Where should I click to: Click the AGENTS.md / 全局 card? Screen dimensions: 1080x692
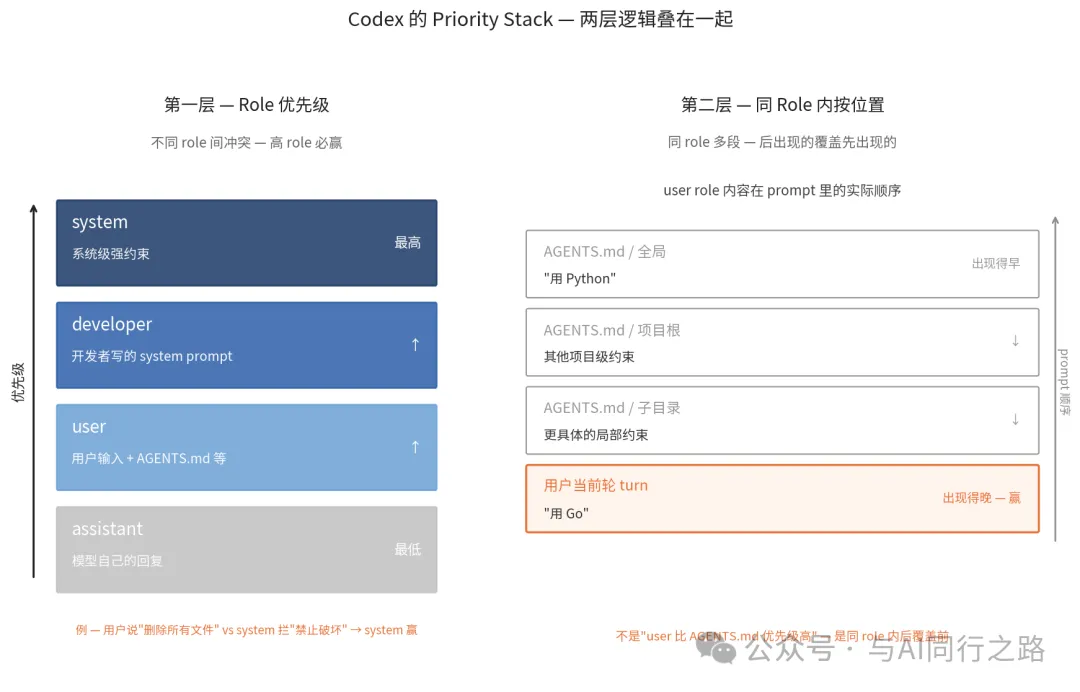click(x=782, y=264)
